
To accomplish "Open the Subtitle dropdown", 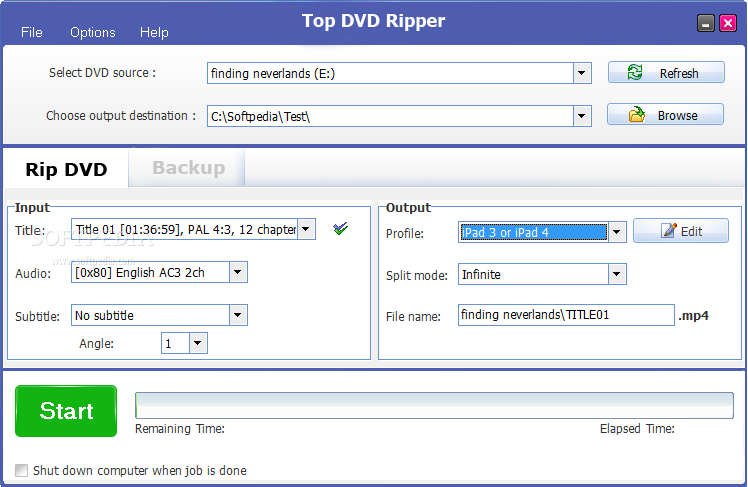I will pos(238,315).
